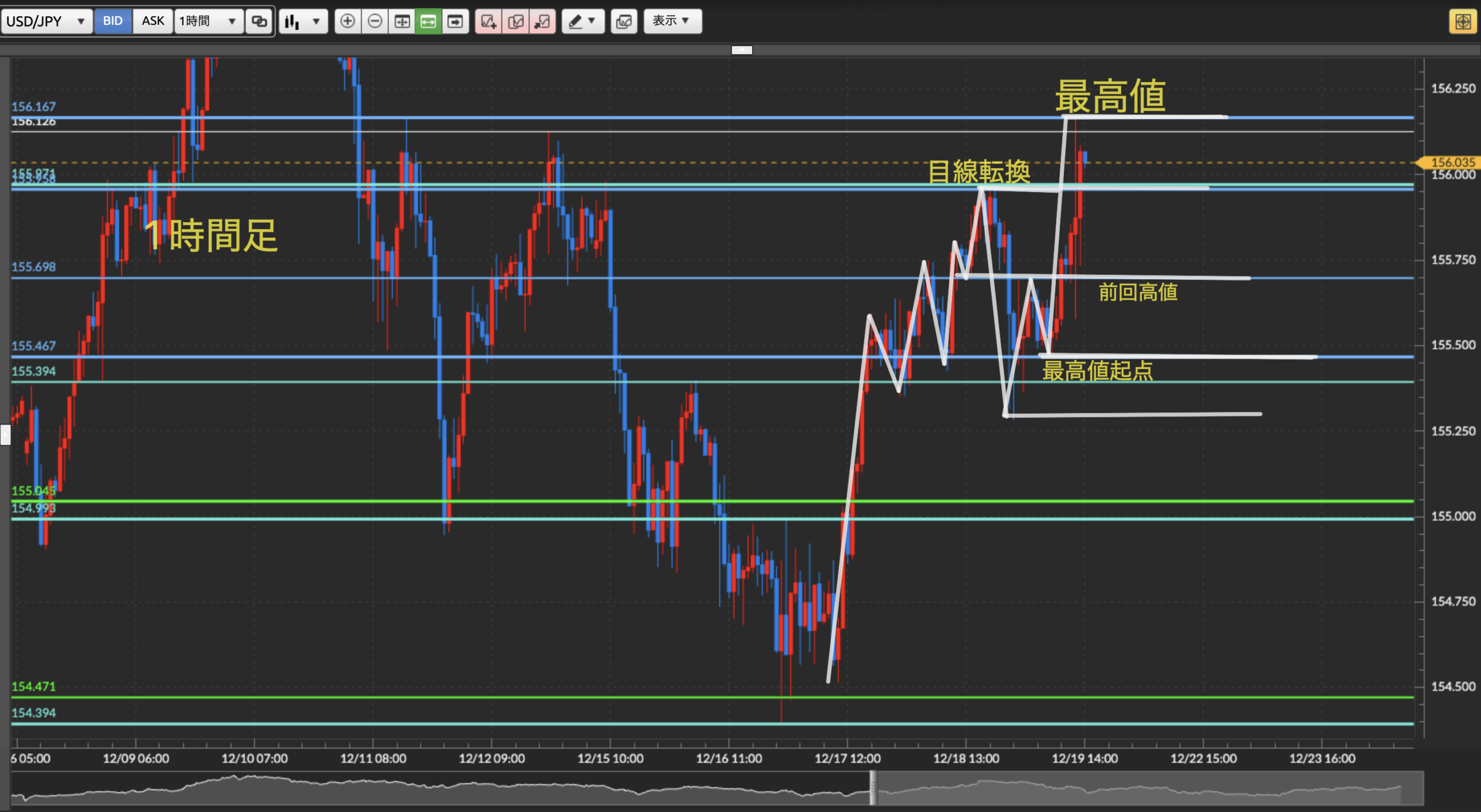1481x812 pixels.
Task: Open the USD/JPY currency pair dropdown
Action: [46, 21]
